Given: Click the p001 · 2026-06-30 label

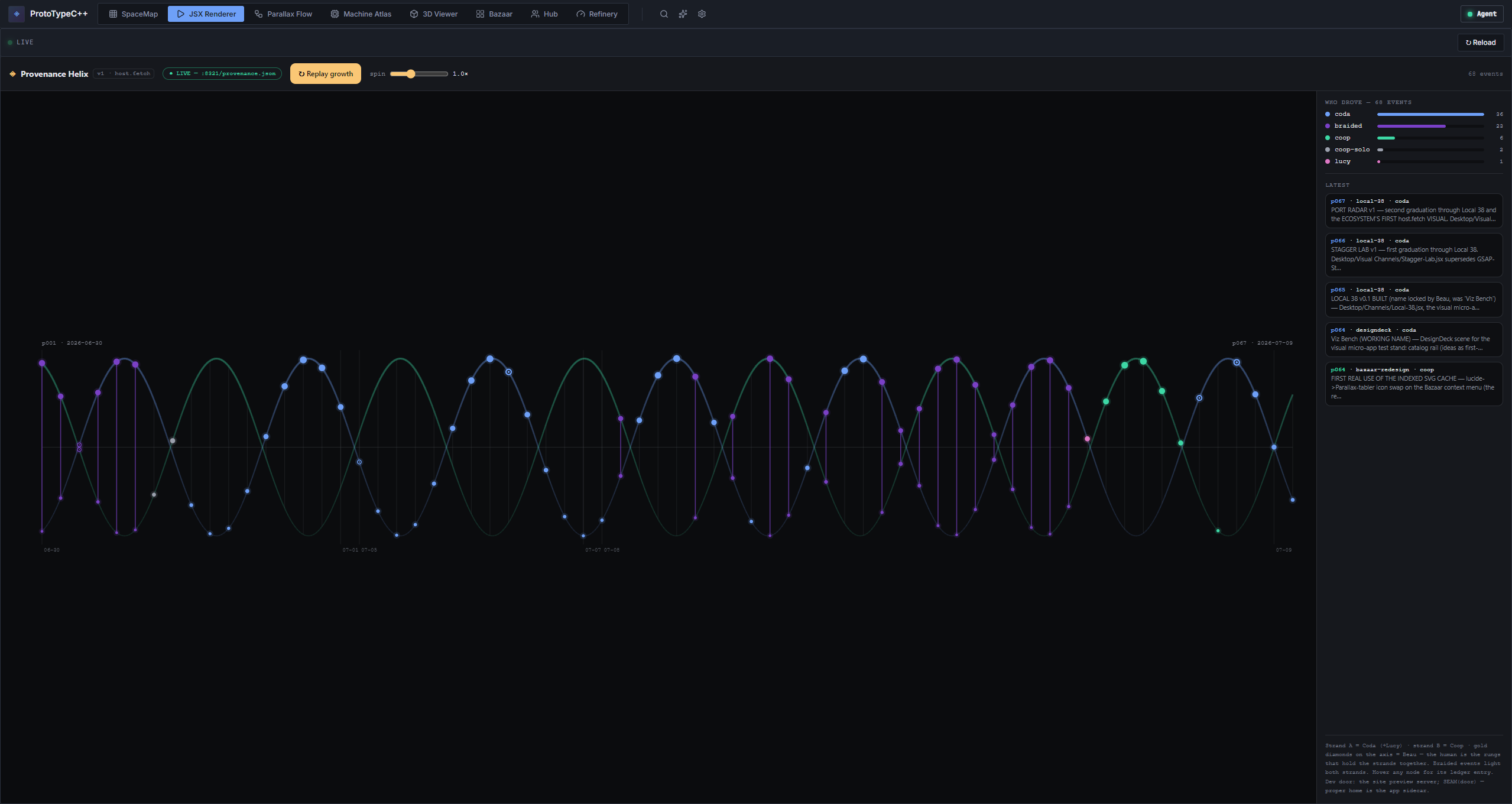Looking at the screenshot, I should pyautogui.click(x=72, y=343).
